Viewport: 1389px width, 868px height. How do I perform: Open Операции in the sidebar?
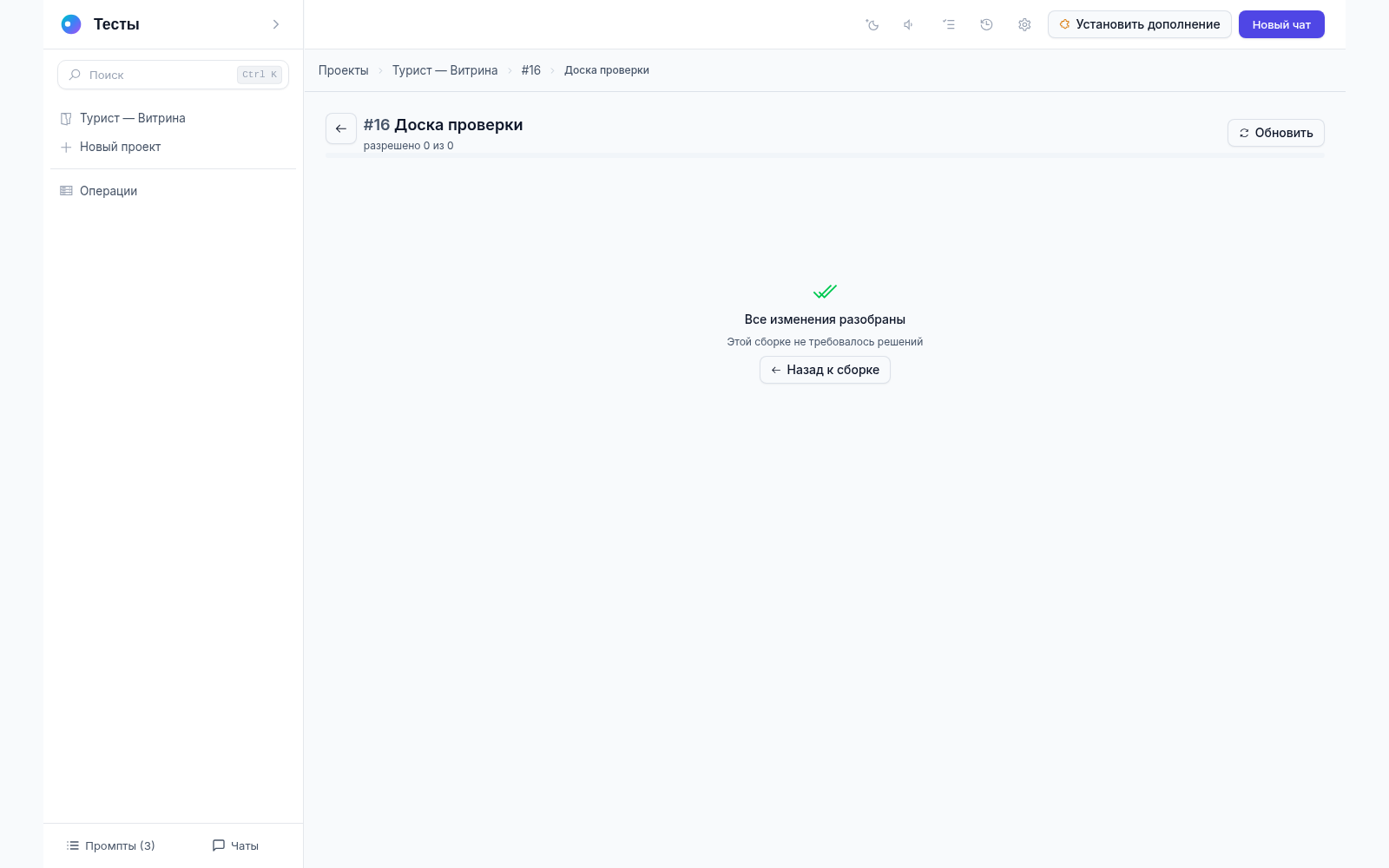coord(173,191)
